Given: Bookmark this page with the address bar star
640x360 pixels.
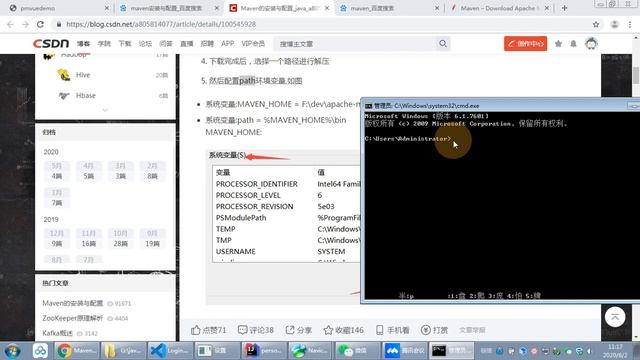Looking at the screenshot, I should (x=596, y=24).
